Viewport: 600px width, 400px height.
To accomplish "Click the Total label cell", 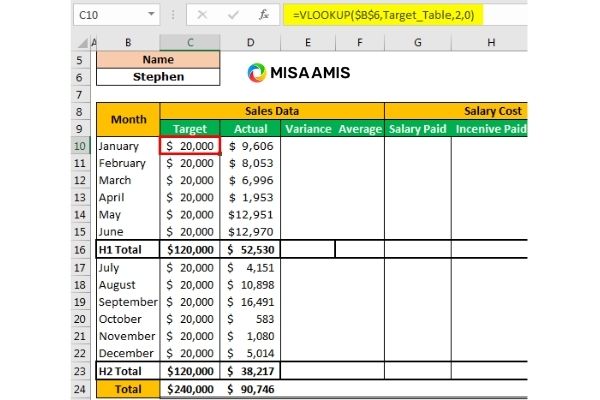I will pyautogui.click(x=128, y=389).
